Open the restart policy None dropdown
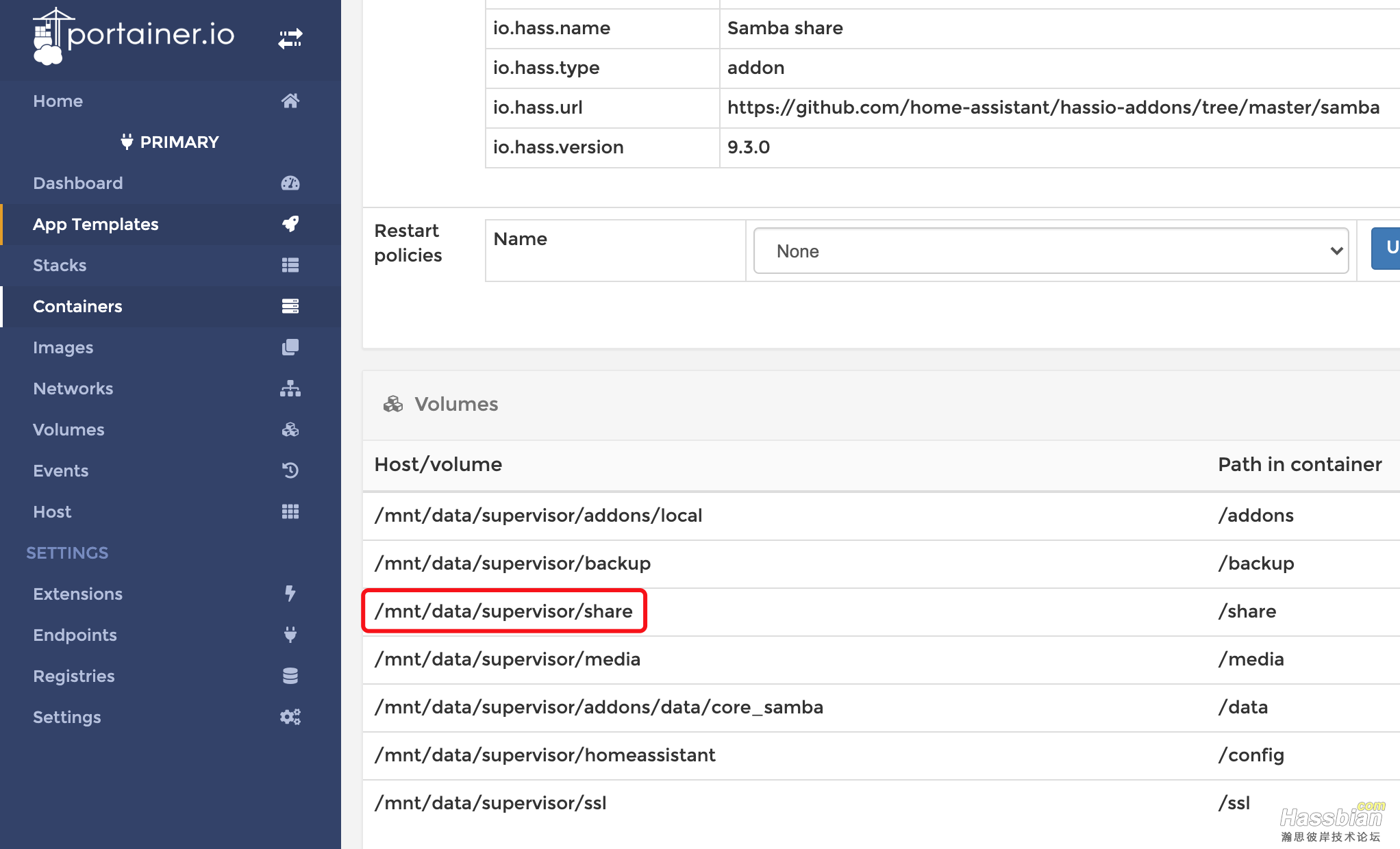Viewport: 1400px width, 849px height. click(1051, 251)
